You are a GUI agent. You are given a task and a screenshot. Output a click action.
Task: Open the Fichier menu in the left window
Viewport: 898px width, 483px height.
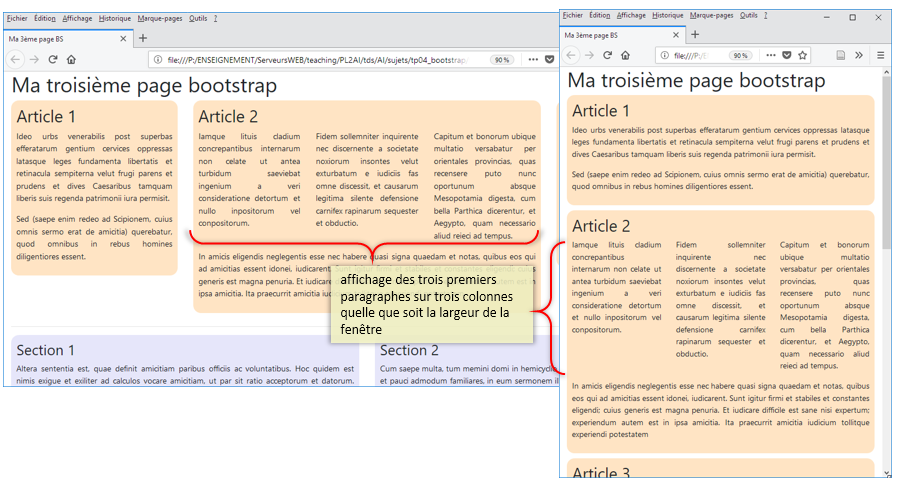click(16, 18)
